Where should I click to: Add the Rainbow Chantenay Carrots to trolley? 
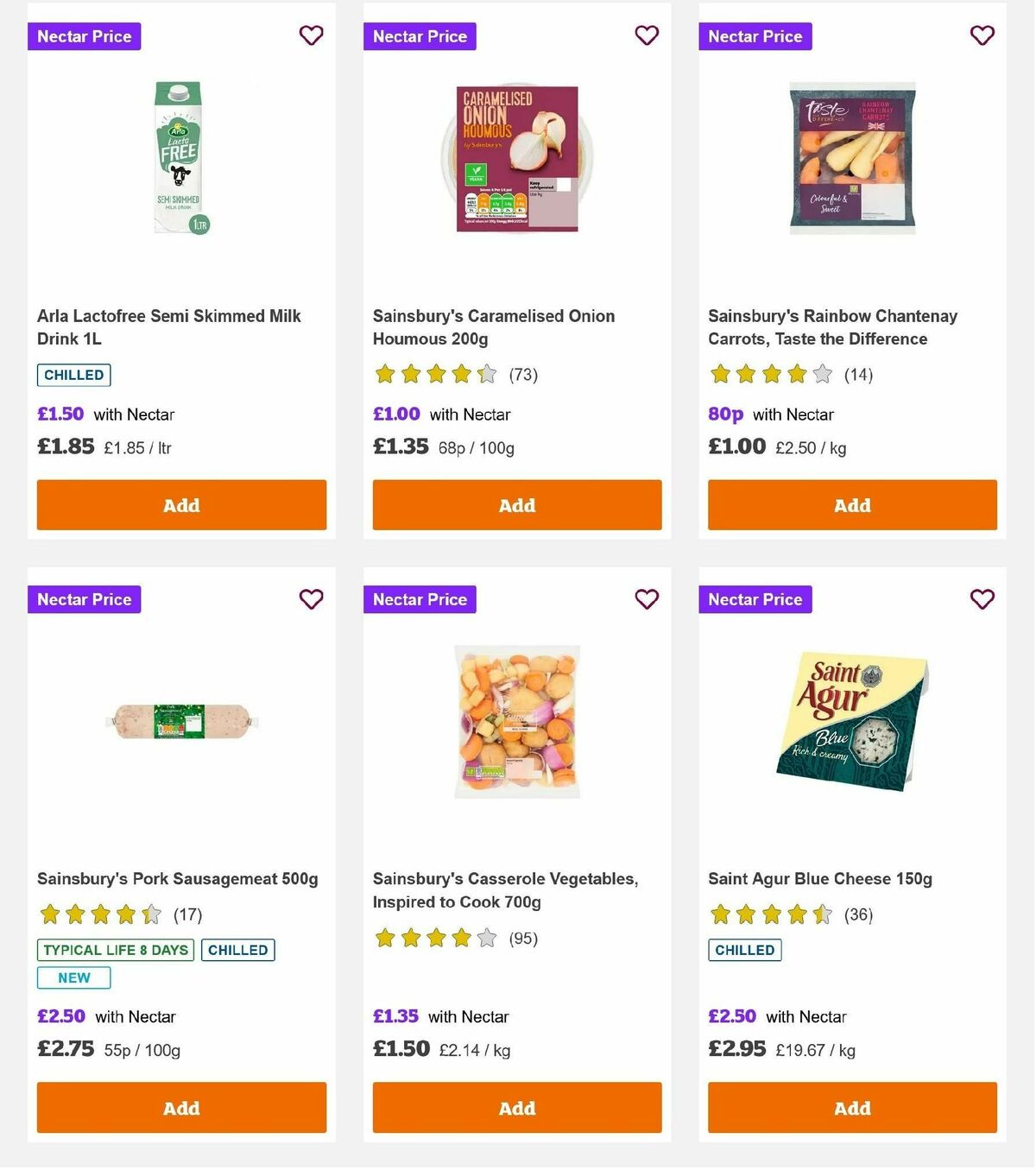tap(851, 505)
